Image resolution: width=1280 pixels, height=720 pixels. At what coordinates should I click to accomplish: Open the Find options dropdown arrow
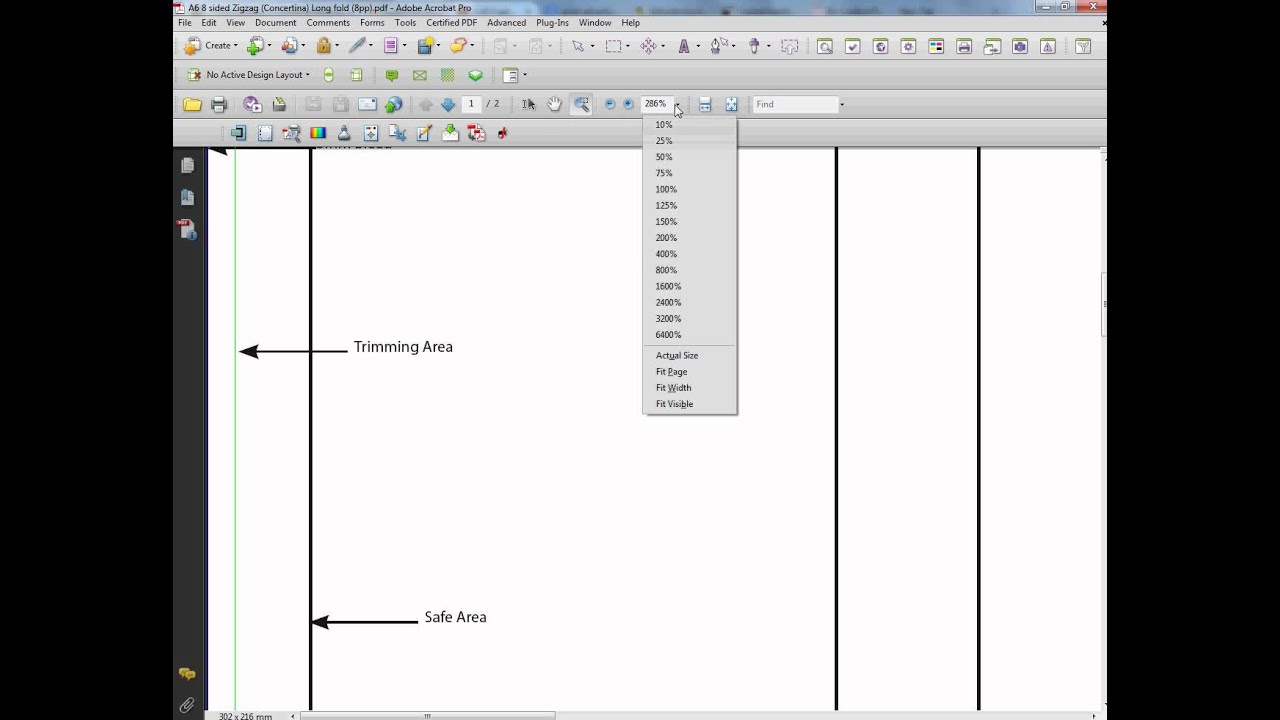pyautogui.click(x=842, y=104)
